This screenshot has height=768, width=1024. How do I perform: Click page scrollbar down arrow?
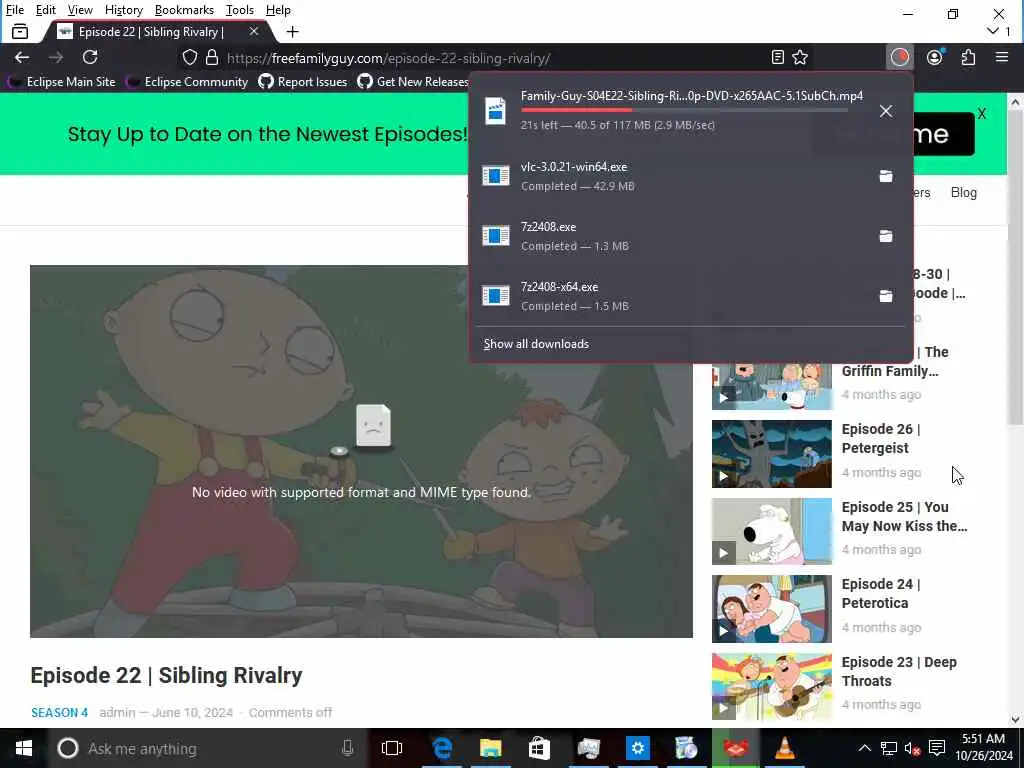click(1015, 720)
